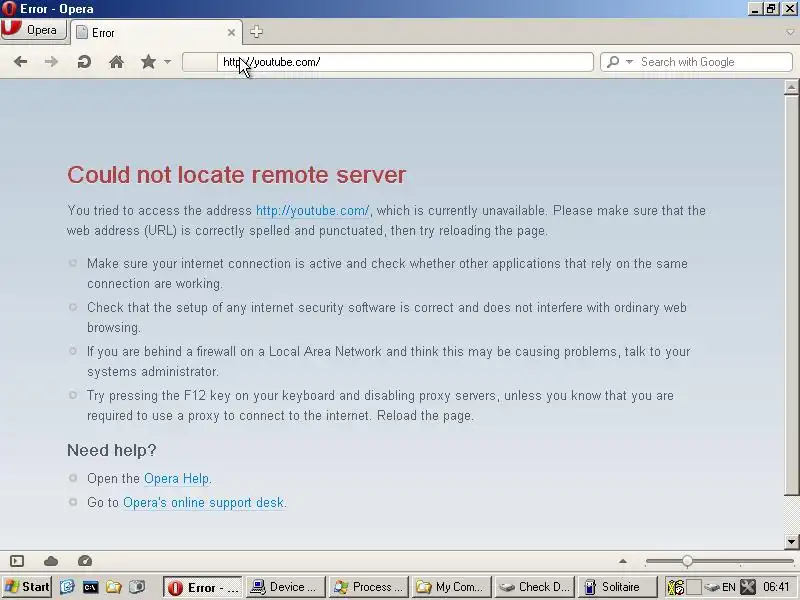Click the bookmarks star icon
Viewport: 800px width, 600px height.
(x=148, y=62)
